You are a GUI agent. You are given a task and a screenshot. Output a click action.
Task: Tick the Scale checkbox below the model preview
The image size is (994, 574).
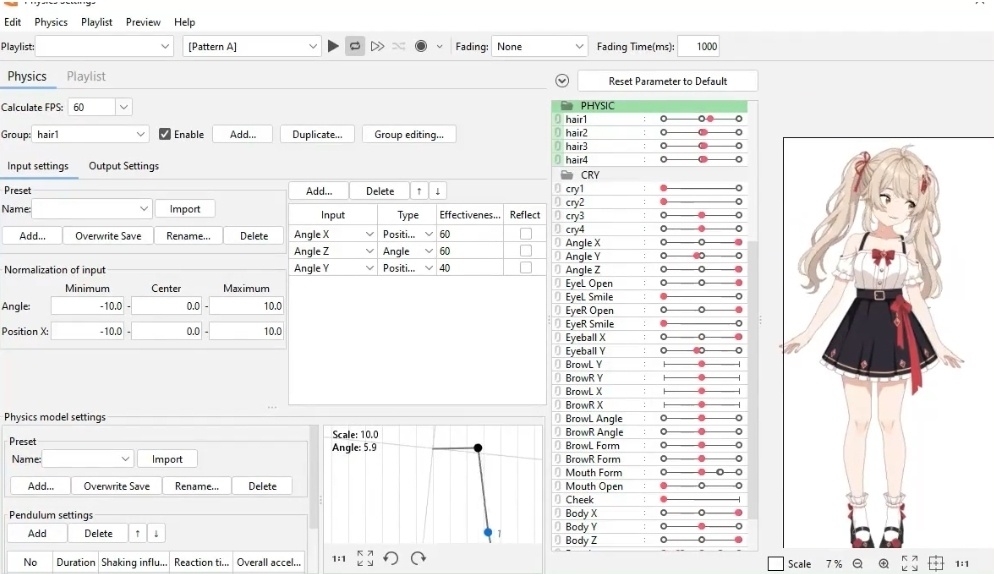[775, 563]
